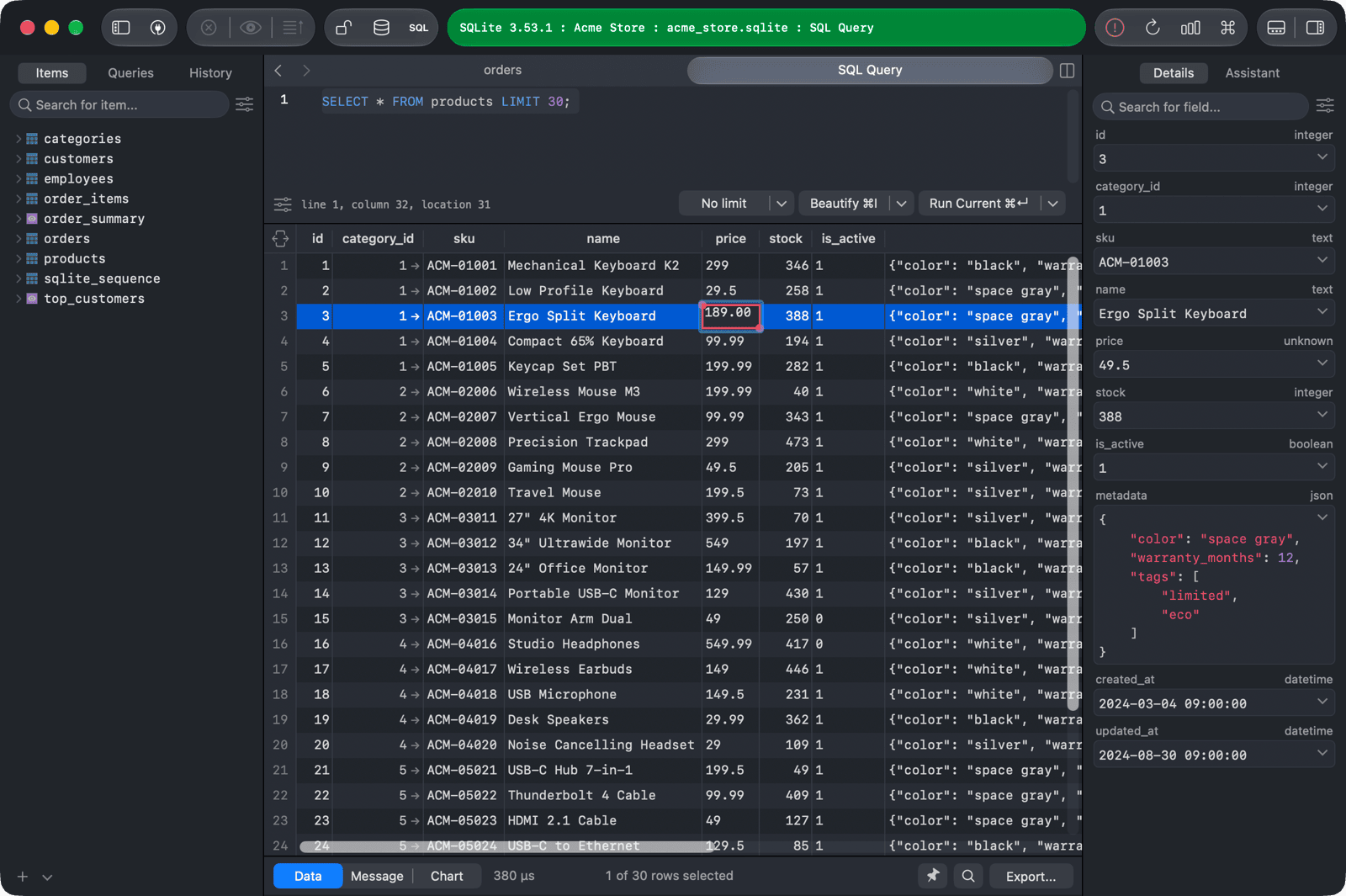This screenshot has width=1346, height=896.
Task: Click the horizontal scrollbar of results table
Action: (x=508, y=846)
